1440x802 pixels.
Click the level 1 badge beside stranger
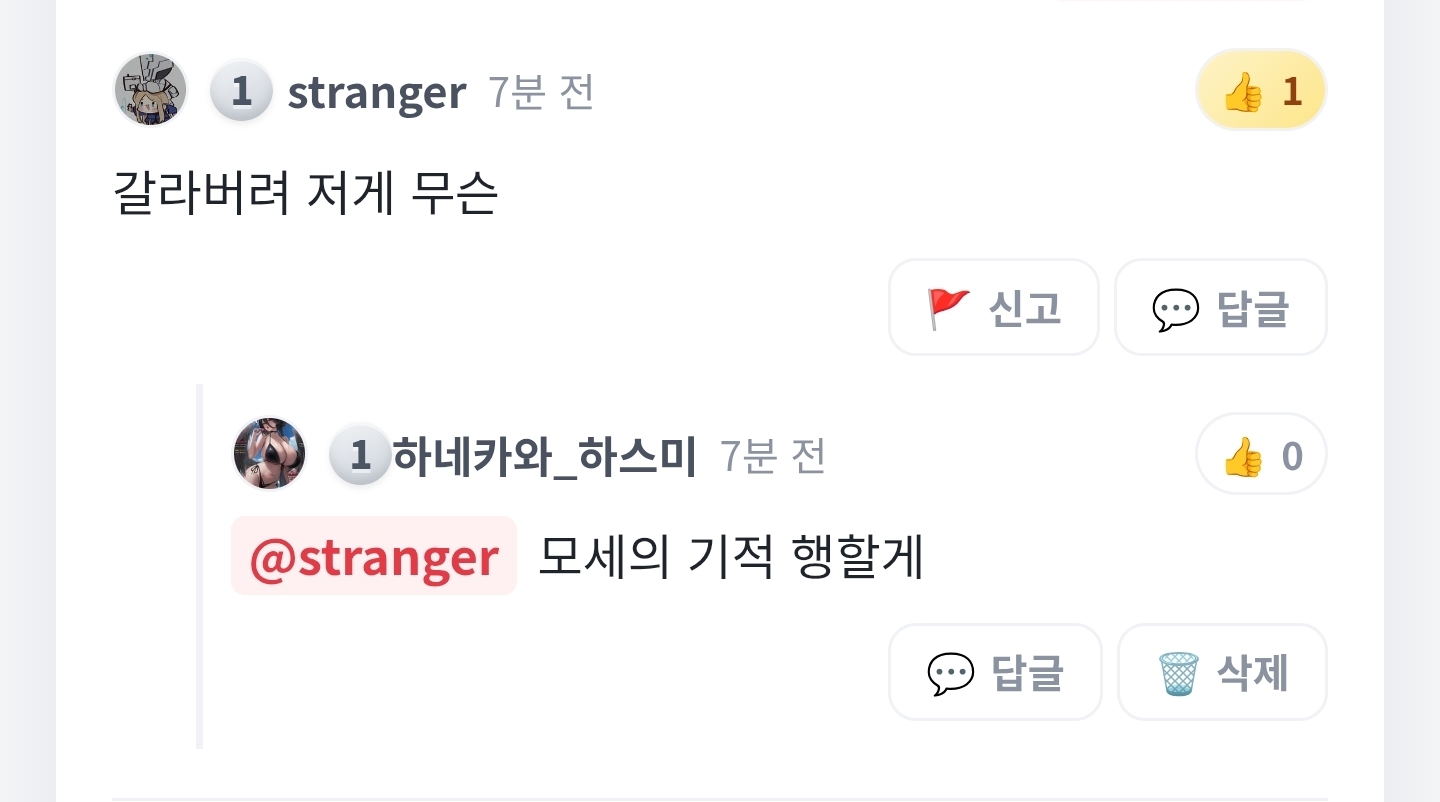tap(241, 92)
